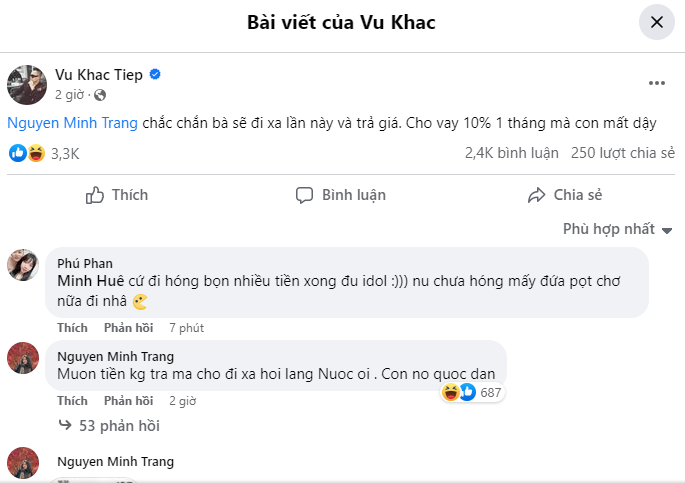The width and height of the screenshot is (685, 483).
Task: Click Phú Phan's comment avatar
Action: tap(24, 266)
